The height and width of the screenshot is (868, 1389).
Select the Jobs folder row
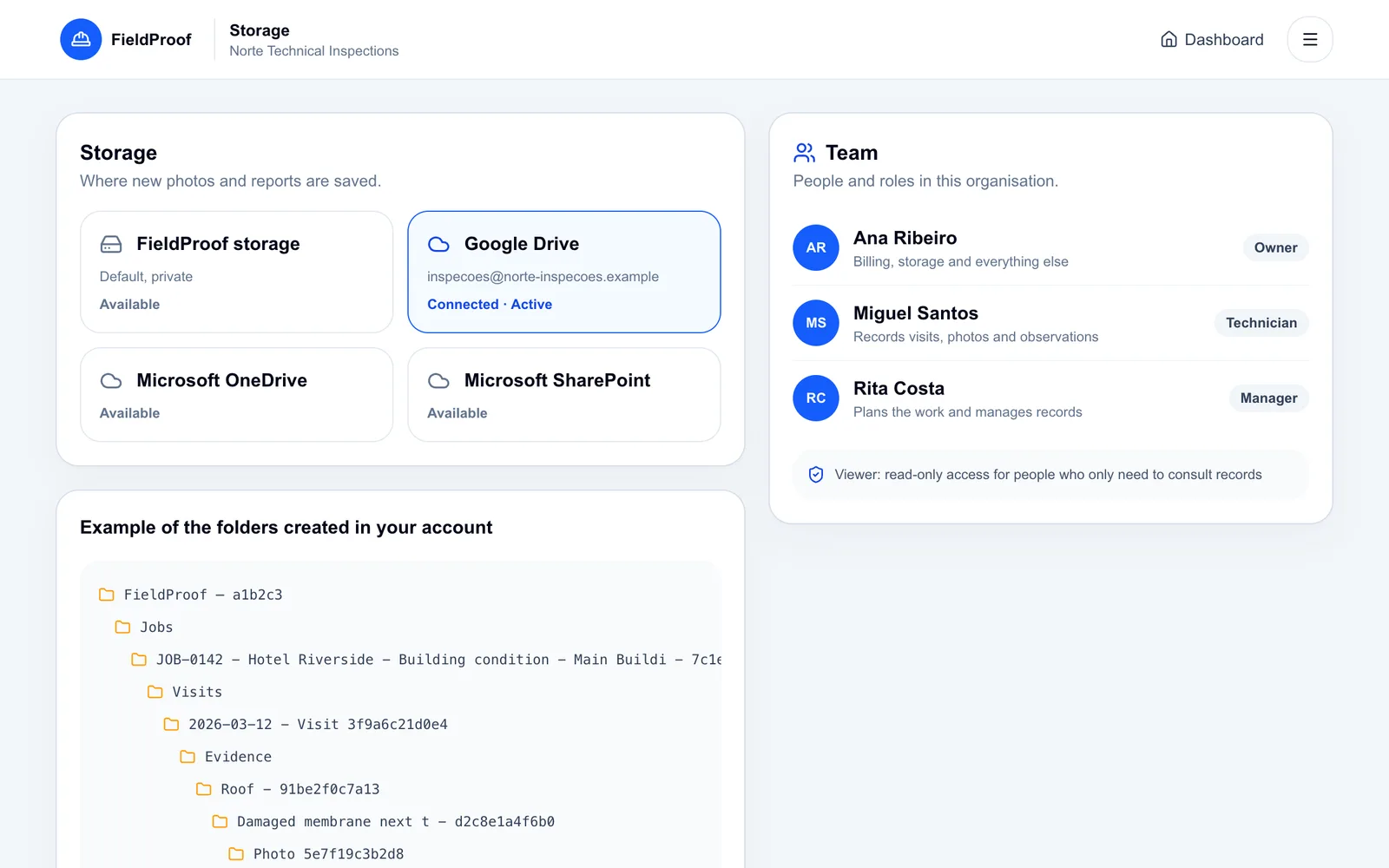[x=144, y=627]
